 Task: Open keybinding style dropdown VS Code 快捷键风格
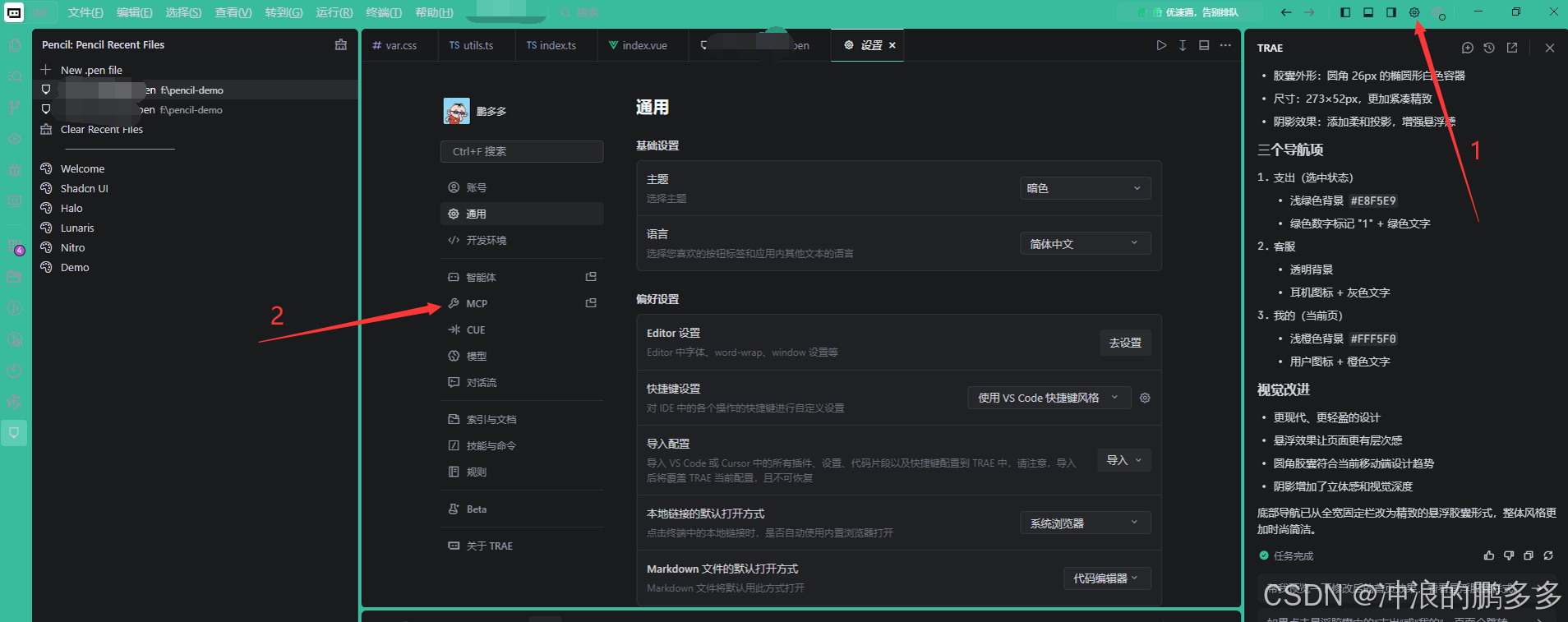[x=1049, y=398]
